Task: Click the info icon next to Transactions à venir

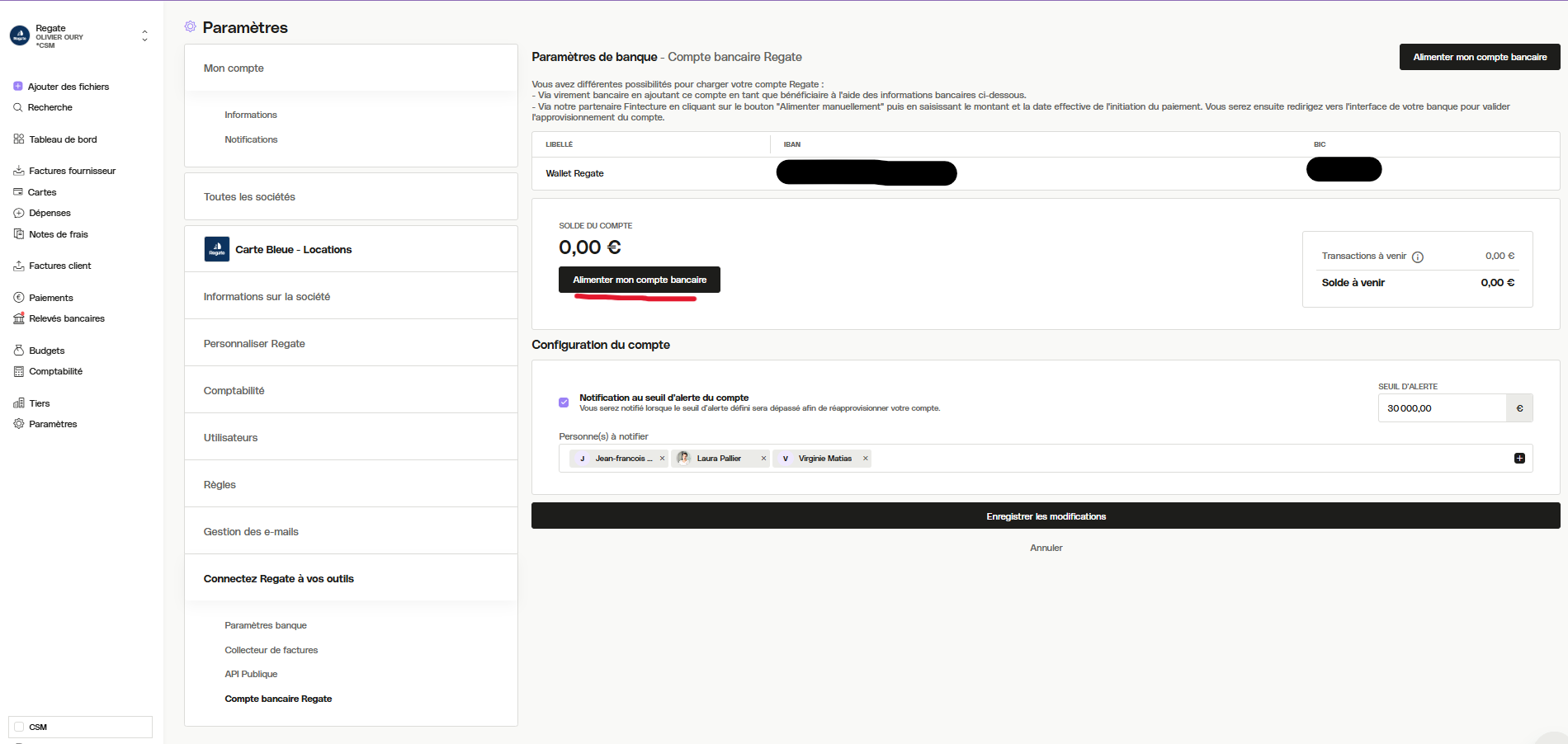Action: pos(1418,257)
